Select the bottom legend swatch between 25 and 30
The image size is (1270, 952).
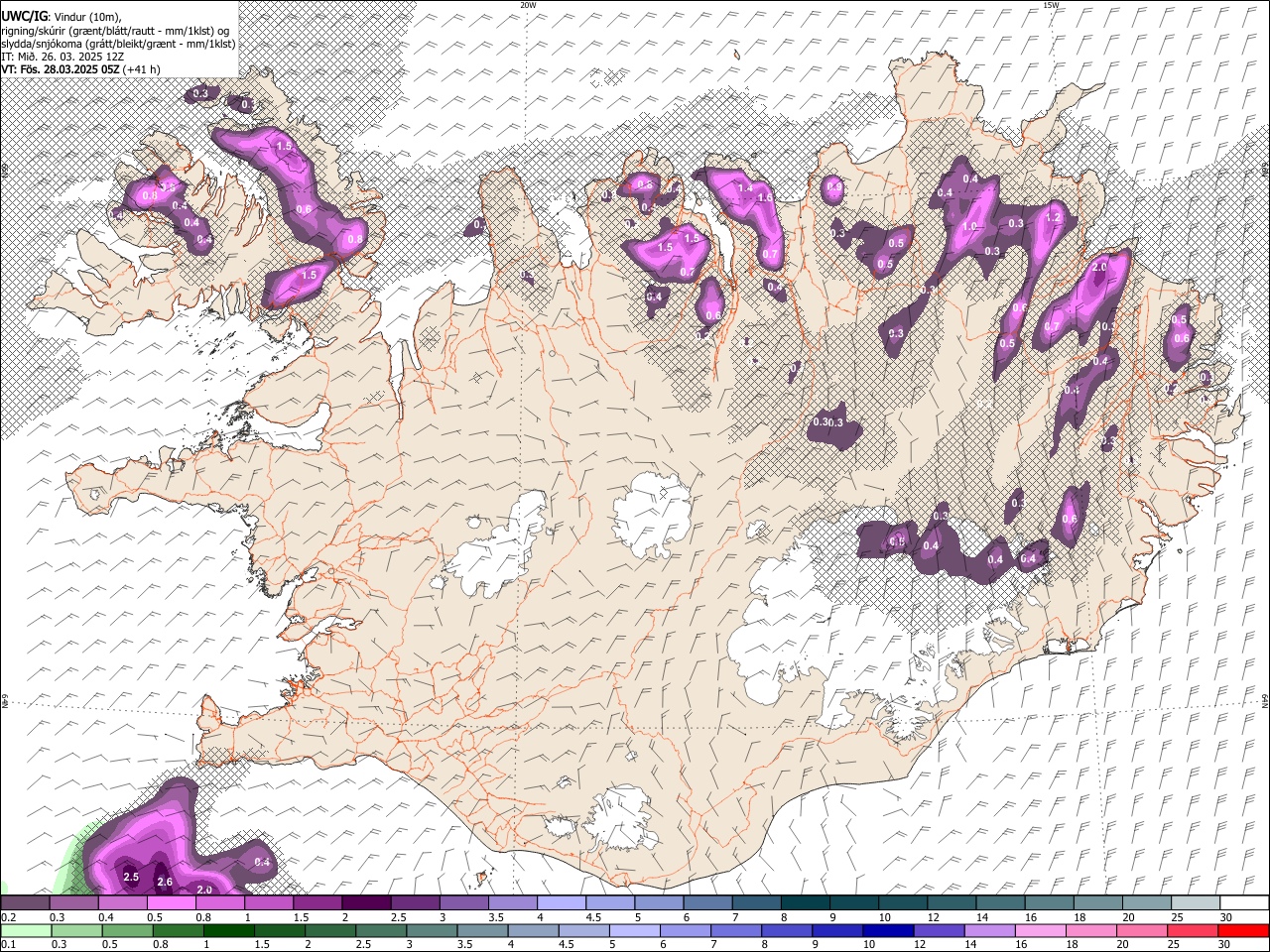tap(1191, 931)
